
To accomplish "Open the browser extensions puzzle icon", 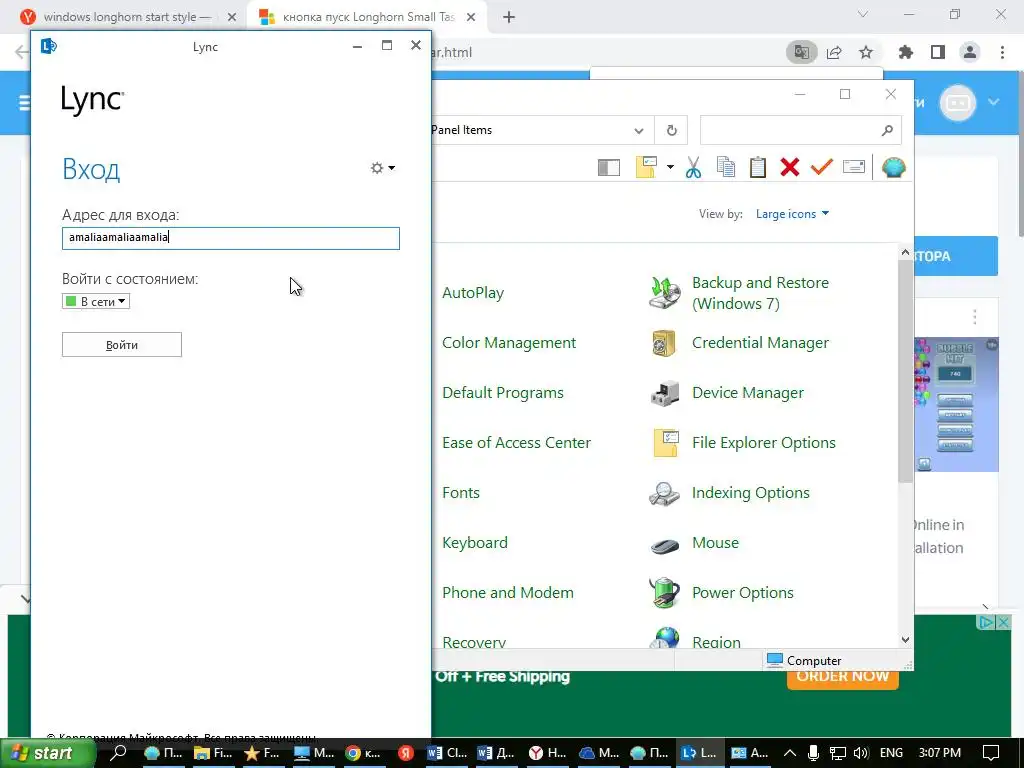I will (x=905, y=52).
